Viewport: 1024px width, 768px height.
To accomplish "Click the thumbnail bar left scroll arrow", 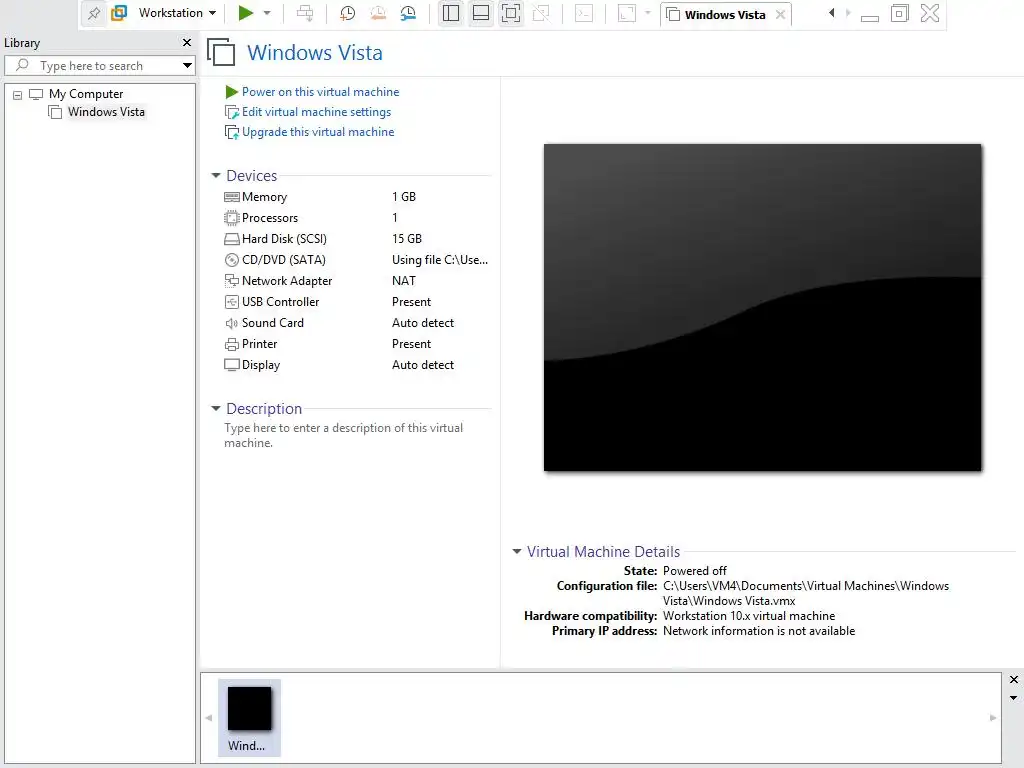I will coord(209,718).
